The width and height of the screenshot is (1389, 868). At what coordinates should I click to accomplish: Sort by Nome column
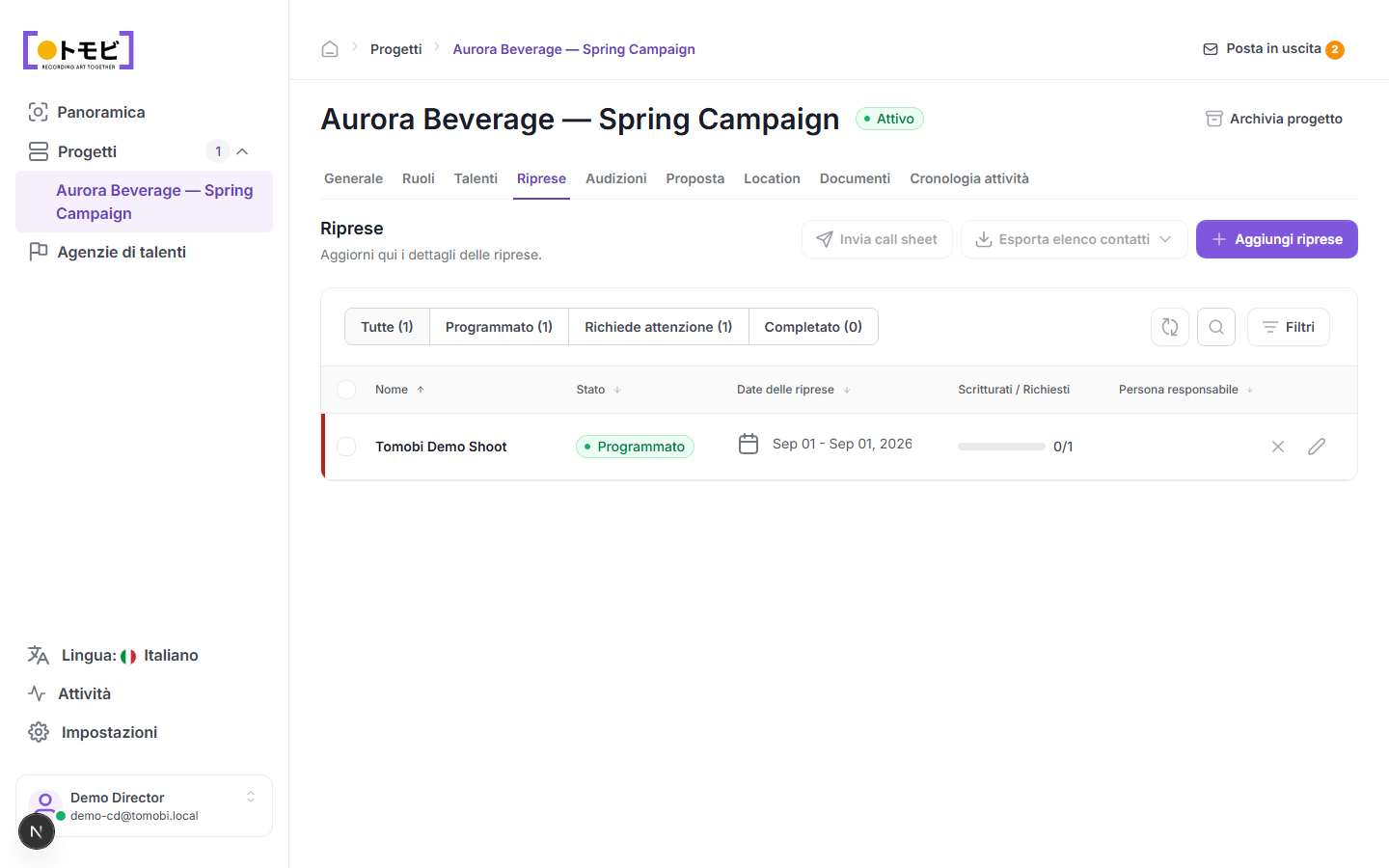click(399, 390)
